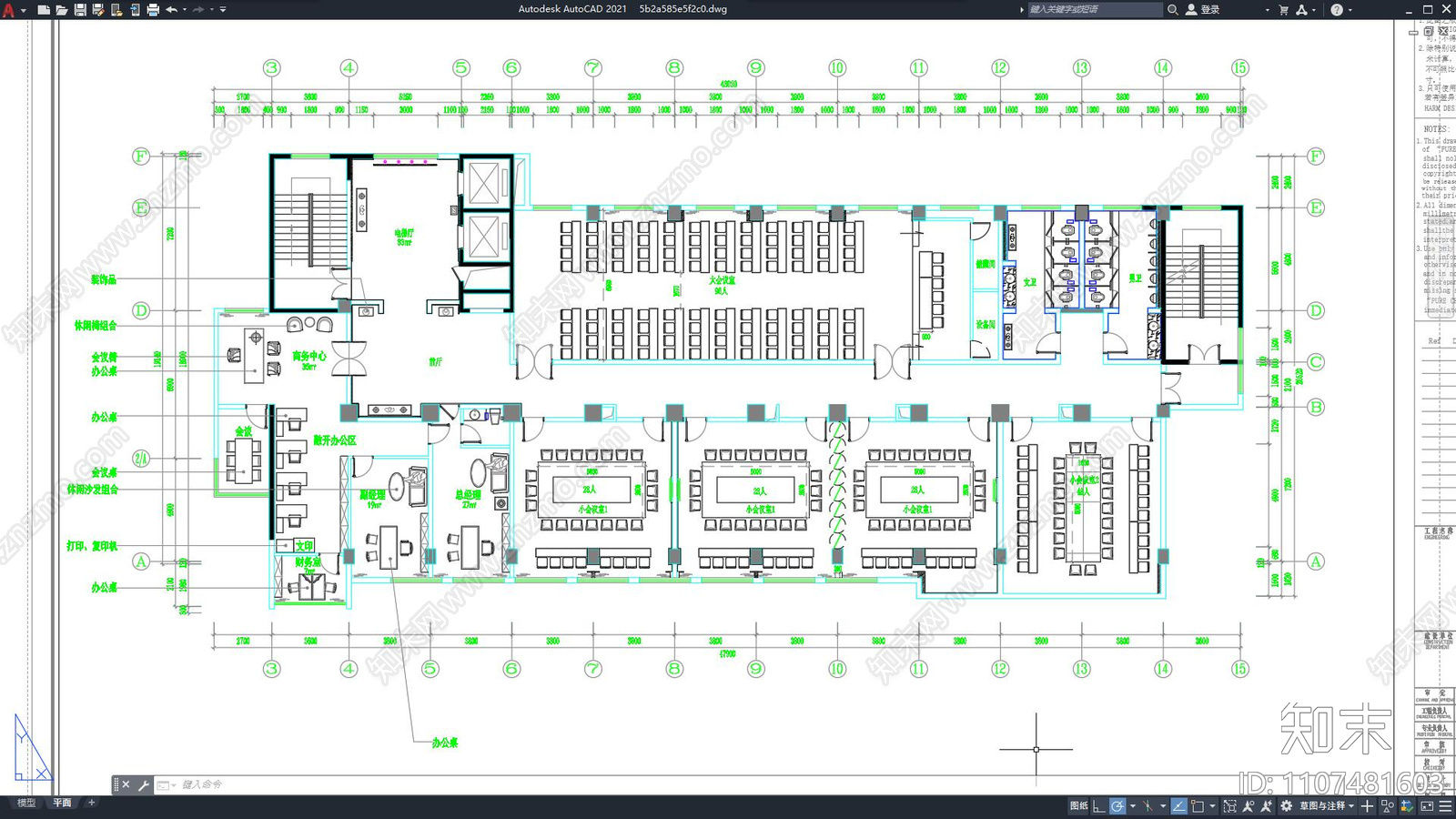Screen dimensions: 1456x819
Task: Toggle isometric drafting in status bar
Action: pyautogui.click(x=1148, y=806)
